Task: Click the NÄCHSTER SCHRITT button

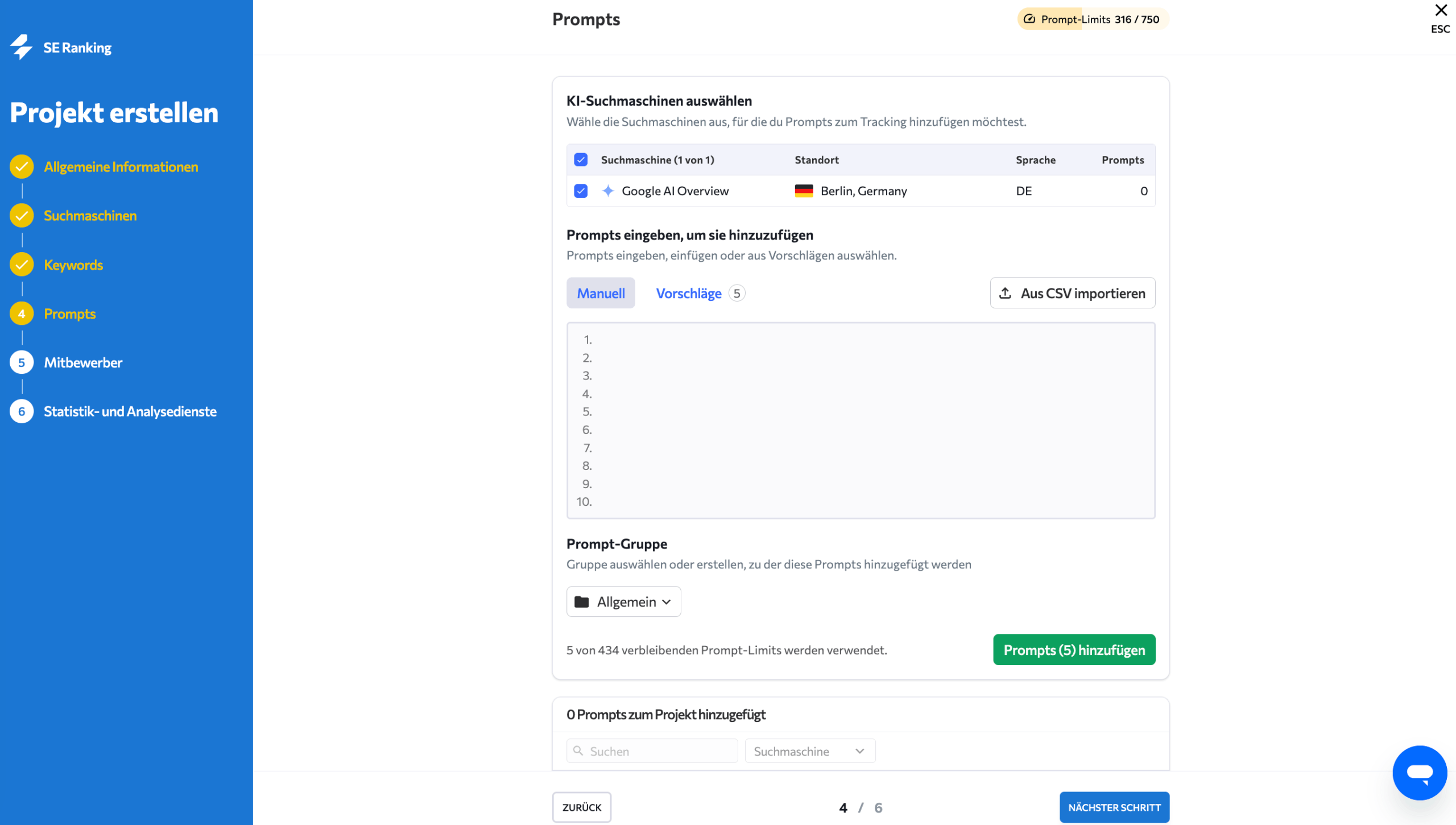Action: [1114, 807]
